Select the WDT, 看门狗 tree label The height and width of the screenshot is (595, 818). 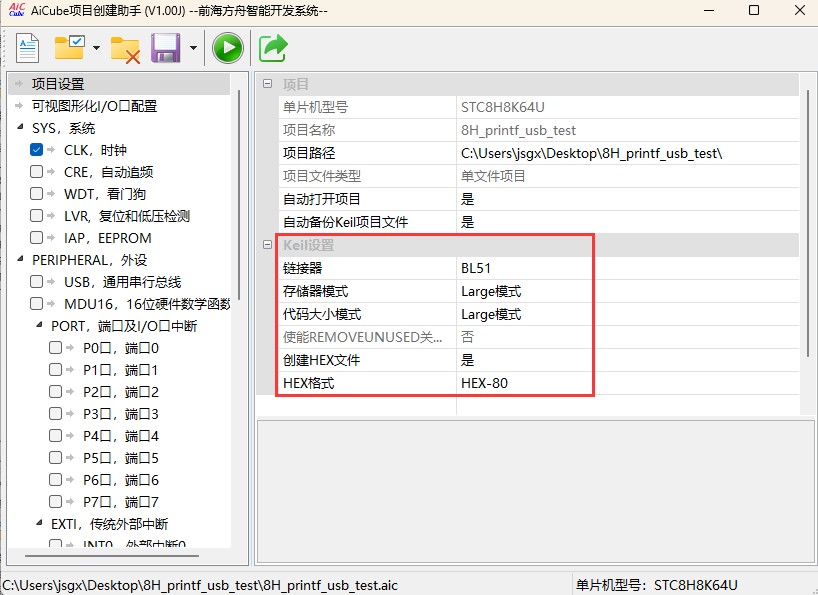point(105,194)
